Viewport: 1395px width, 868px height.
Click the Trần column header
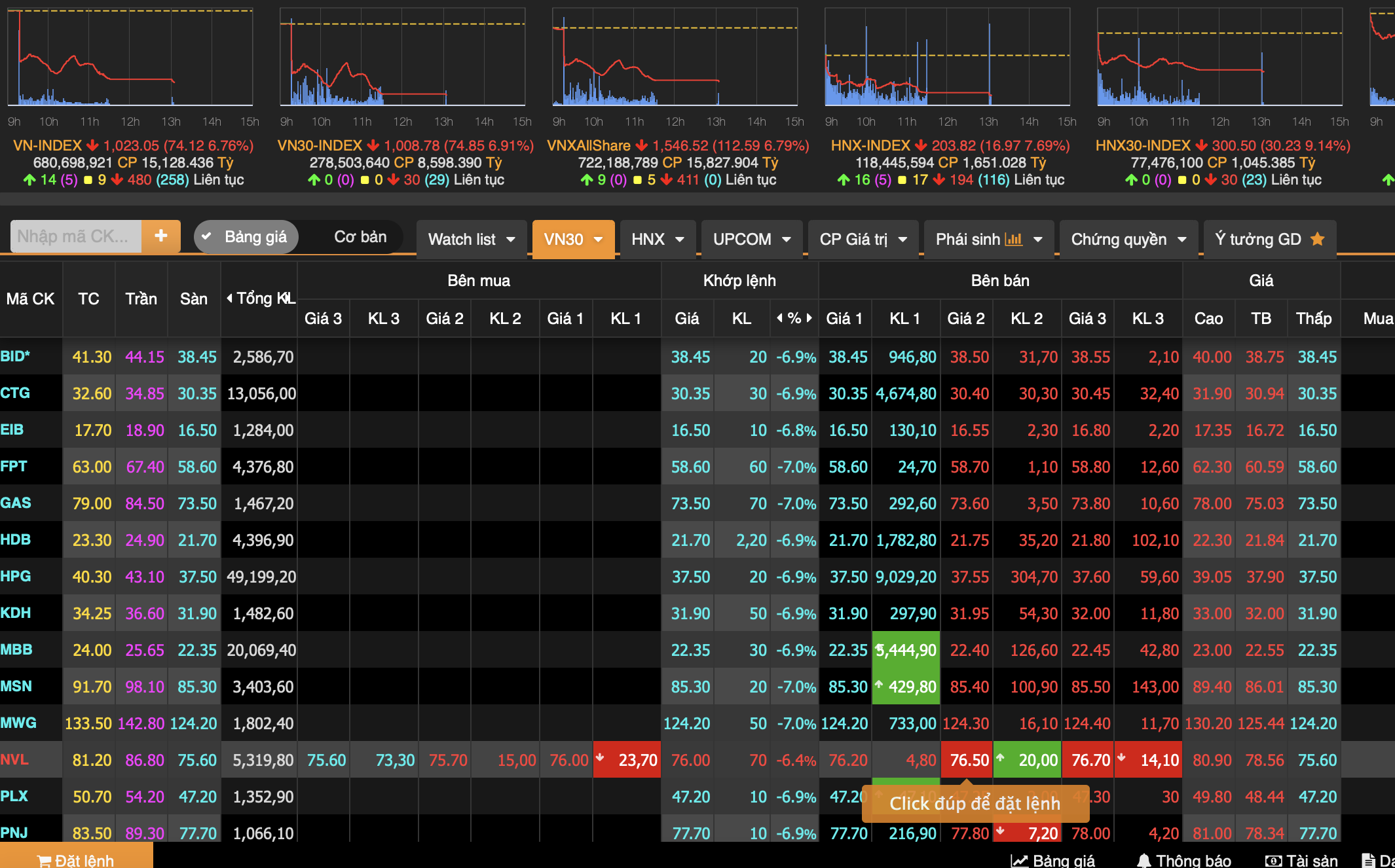[x=141, y=299]
